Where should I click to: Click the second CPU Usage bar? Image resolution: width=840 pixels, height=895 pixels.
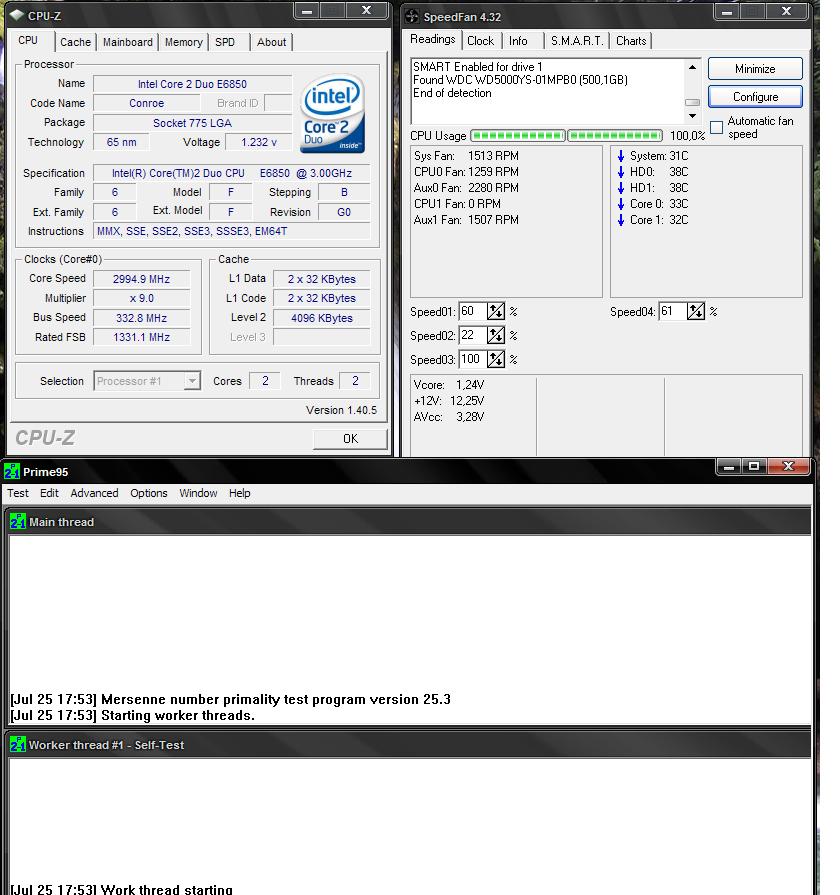click(x=615, y=136)
